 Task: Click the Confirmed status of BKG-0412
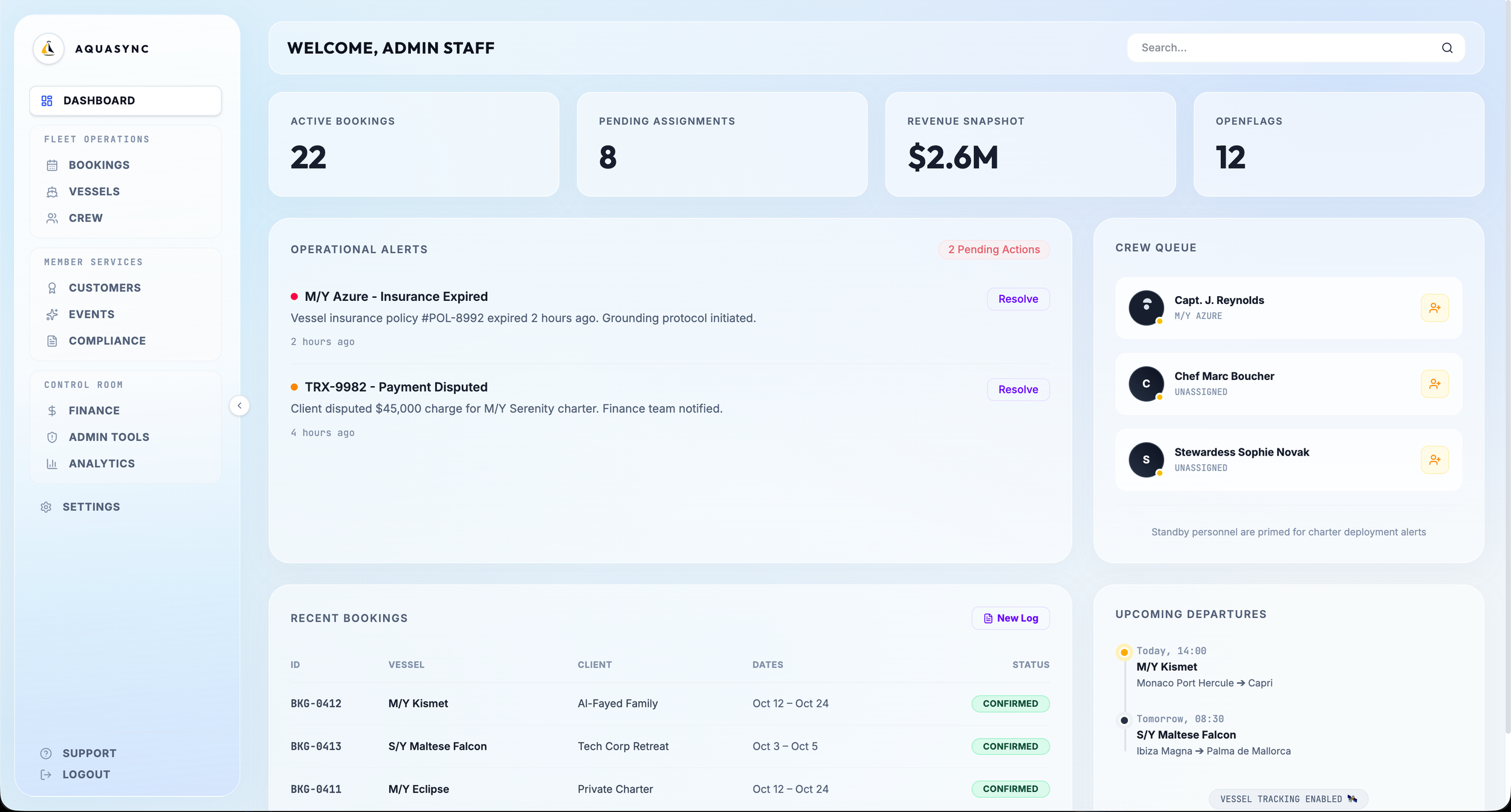(x=1011, y=704)
